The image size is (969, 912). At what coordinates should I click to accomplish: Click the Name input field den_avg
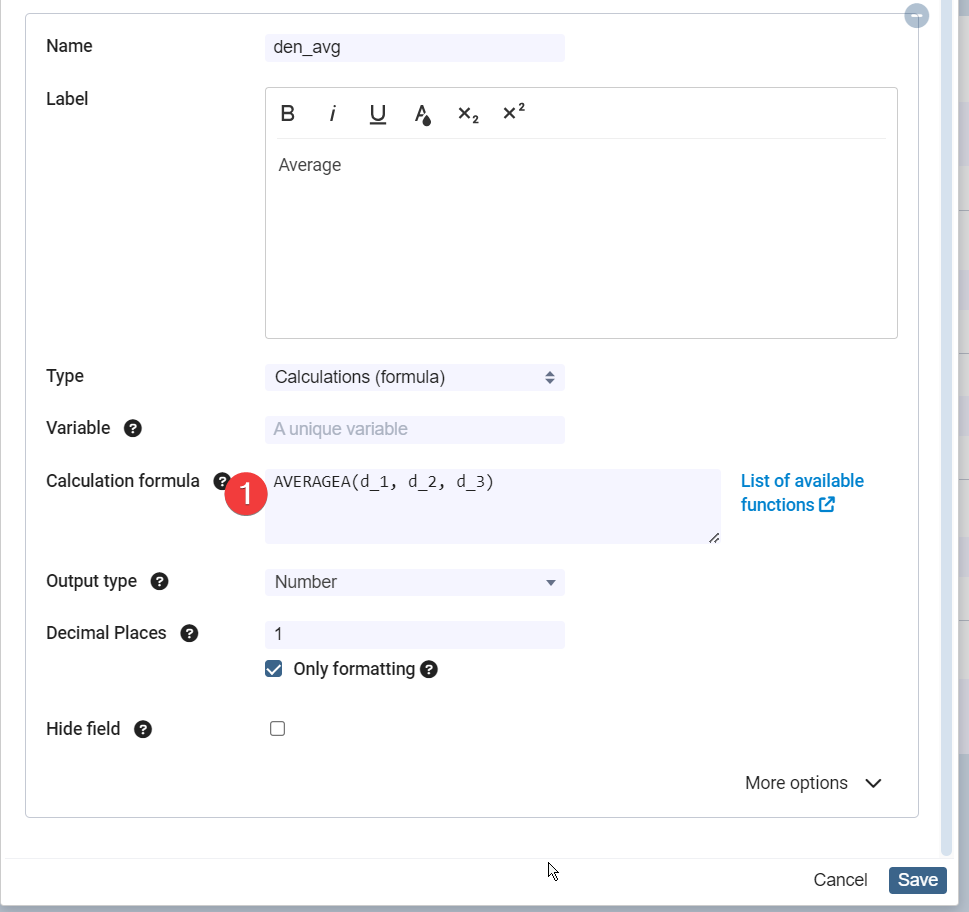tap(414, 48)
